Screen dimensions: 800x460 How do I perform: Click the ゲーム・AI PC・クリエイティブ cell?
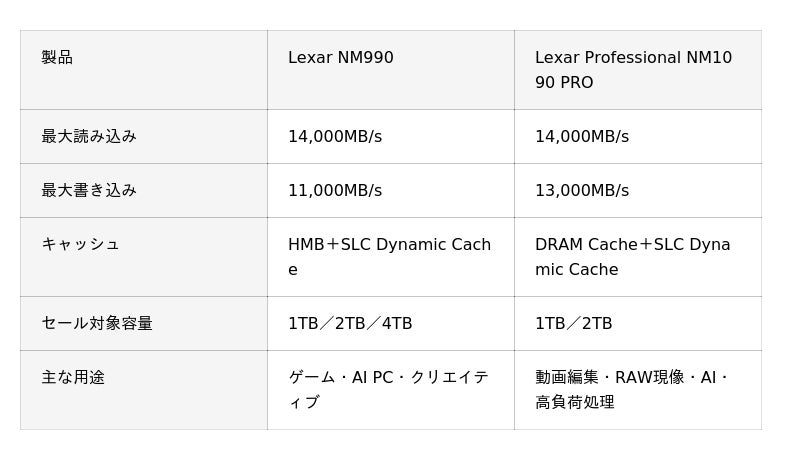coord(391,390)
